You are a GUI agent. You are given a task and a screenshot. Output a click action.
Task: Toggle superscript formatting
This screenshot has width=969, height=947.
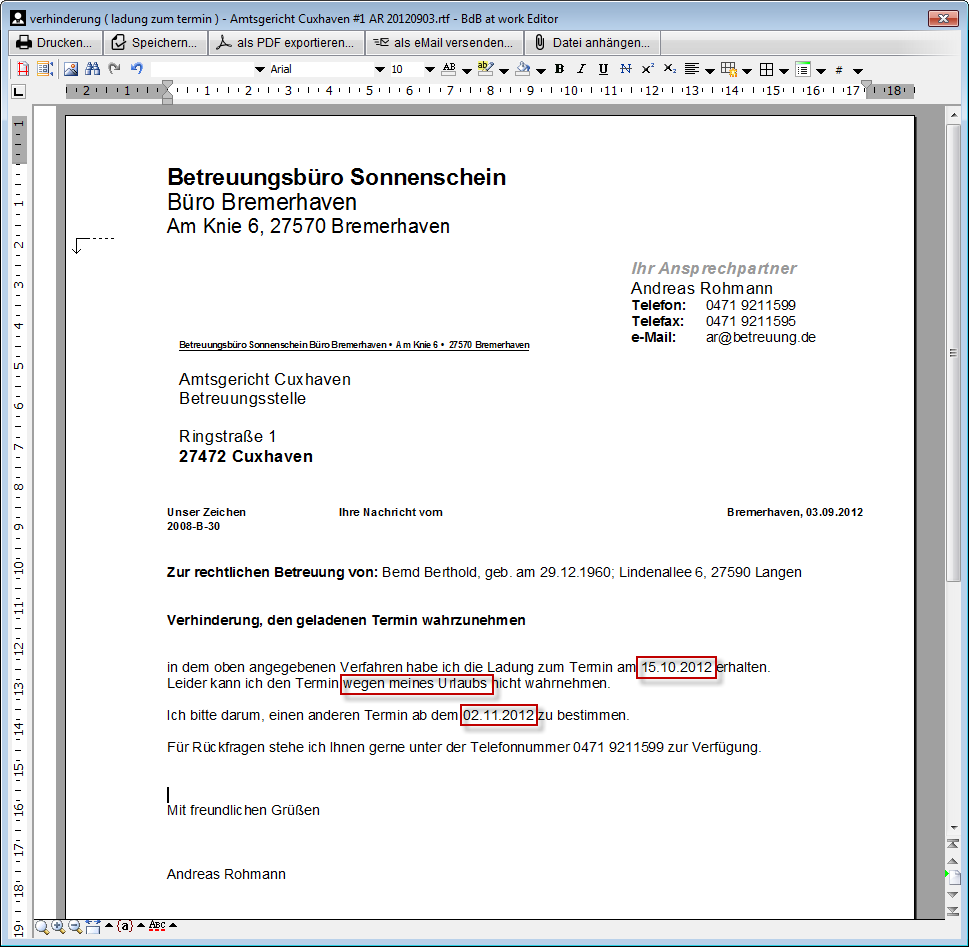click(648, 69)
